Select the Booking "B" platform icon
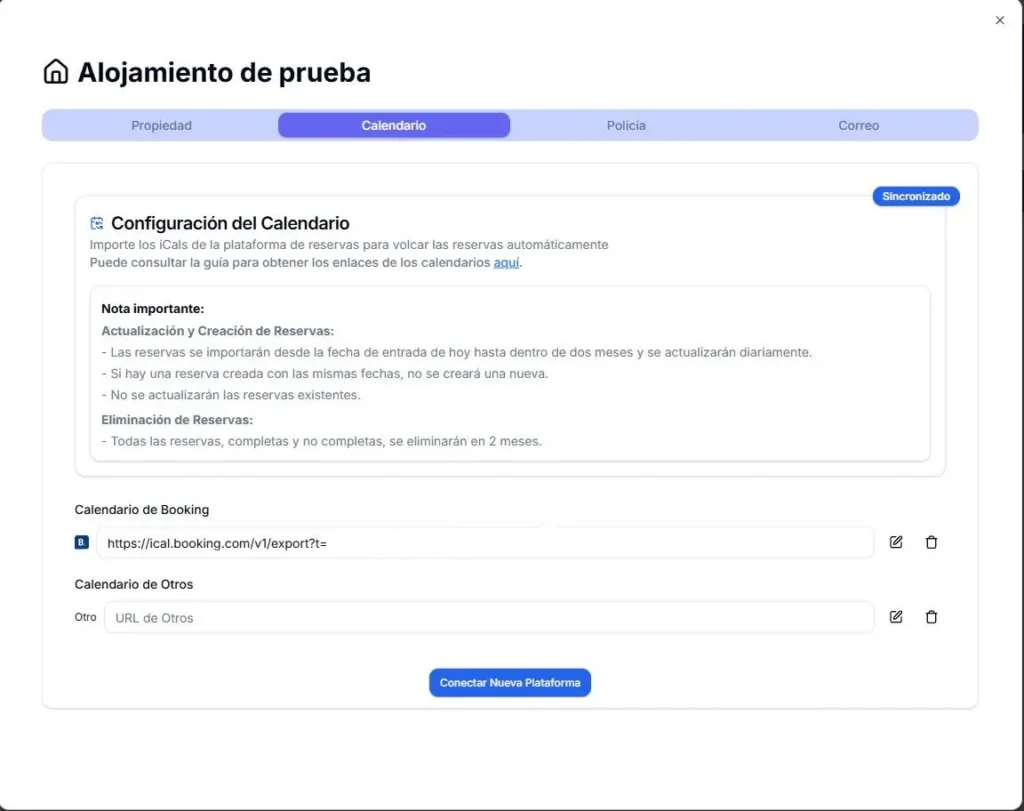Viewport: 1024px width, 811px height. pos(80,542)
